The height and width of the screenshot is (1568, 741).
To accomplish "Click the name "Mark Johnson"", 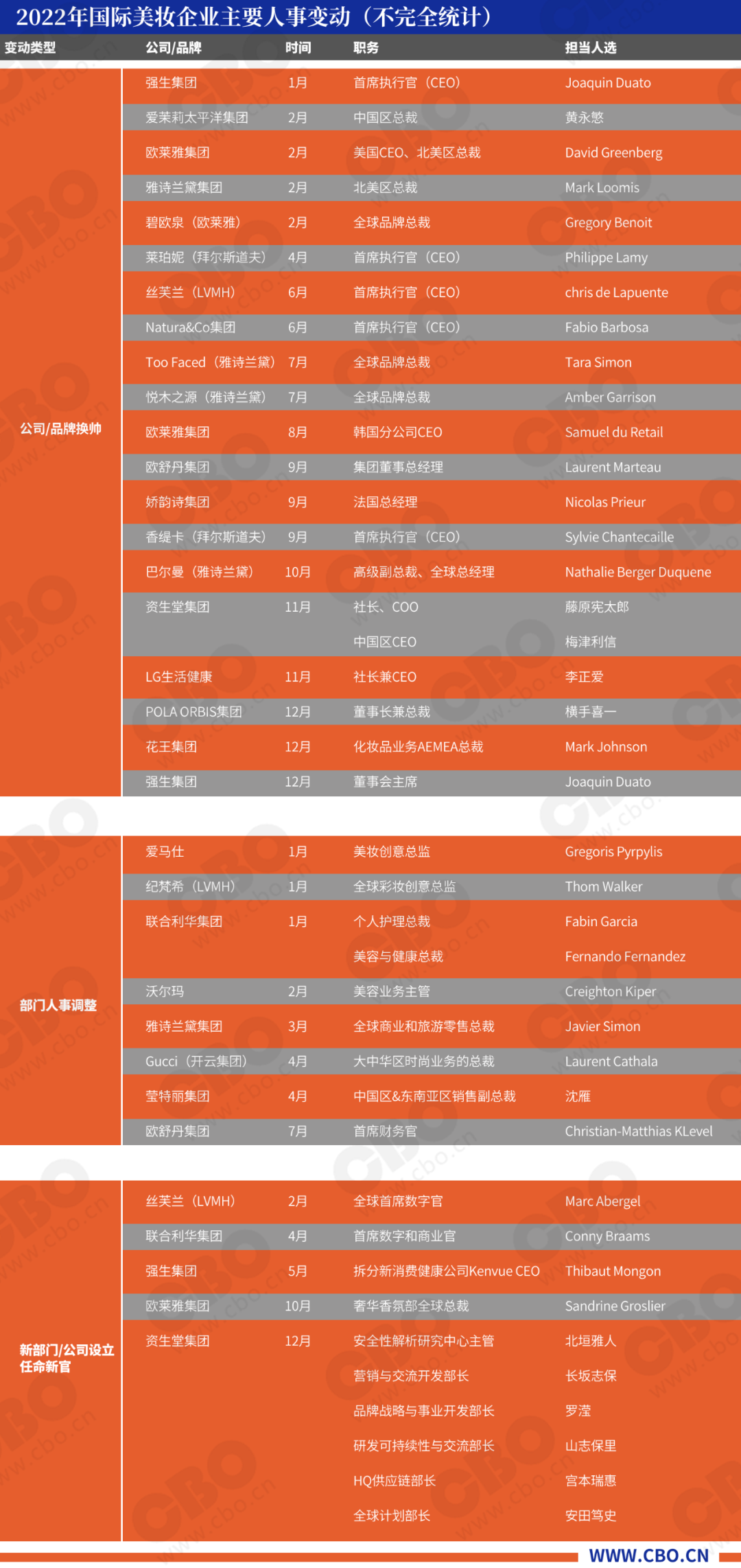I will click(x=606, y=747).
